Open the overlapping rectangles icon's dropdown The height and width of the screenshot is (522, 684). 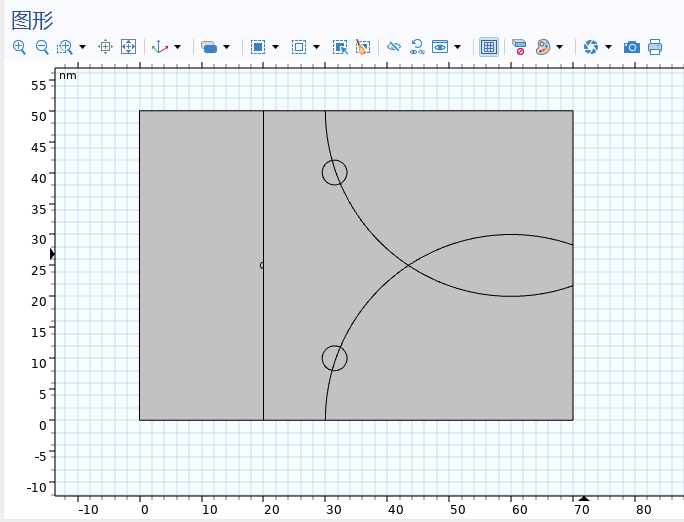pos(226,47)
